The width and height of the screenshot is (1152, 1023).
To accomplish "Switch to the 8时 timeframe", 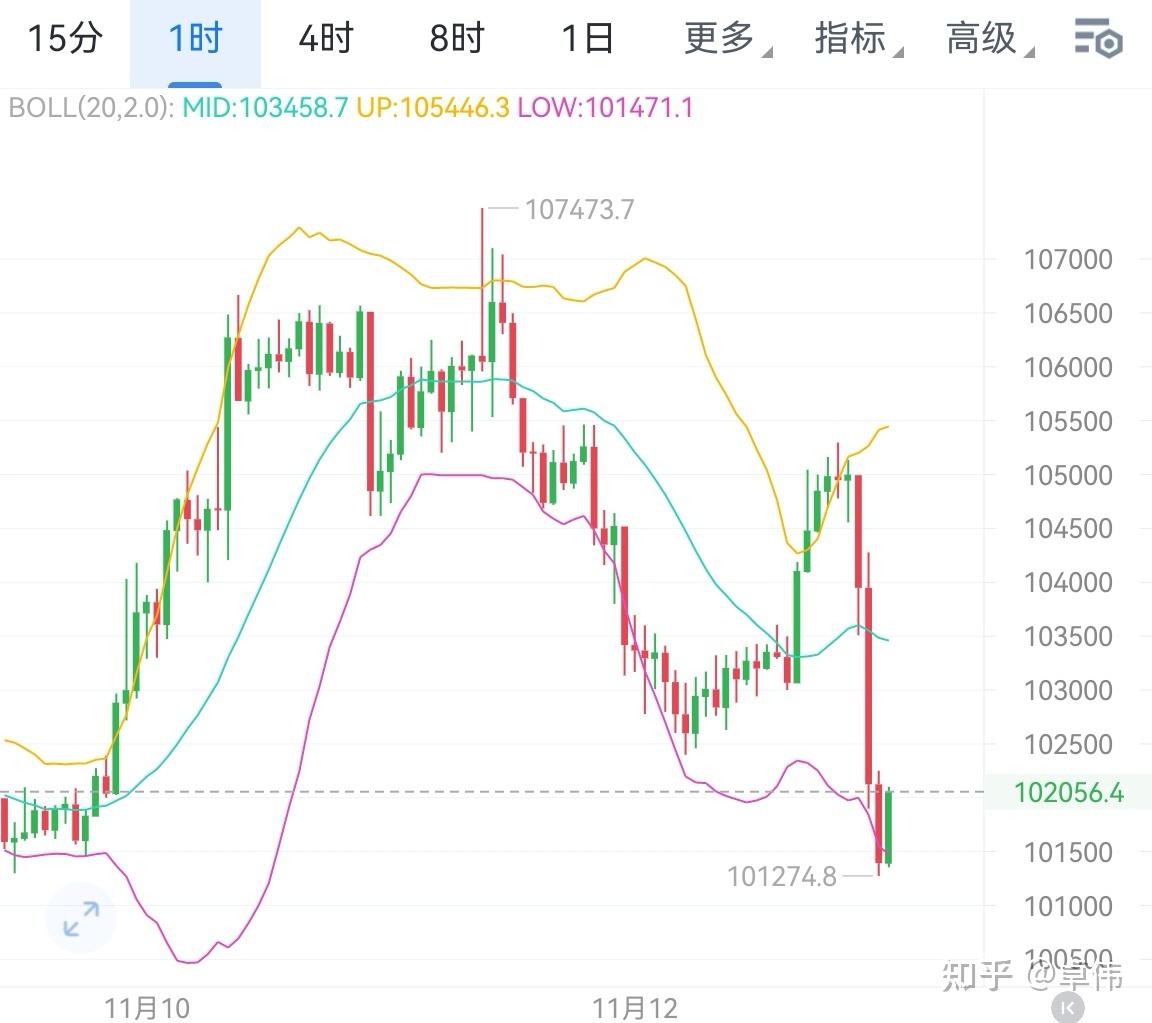I will (x=455, y=40).
